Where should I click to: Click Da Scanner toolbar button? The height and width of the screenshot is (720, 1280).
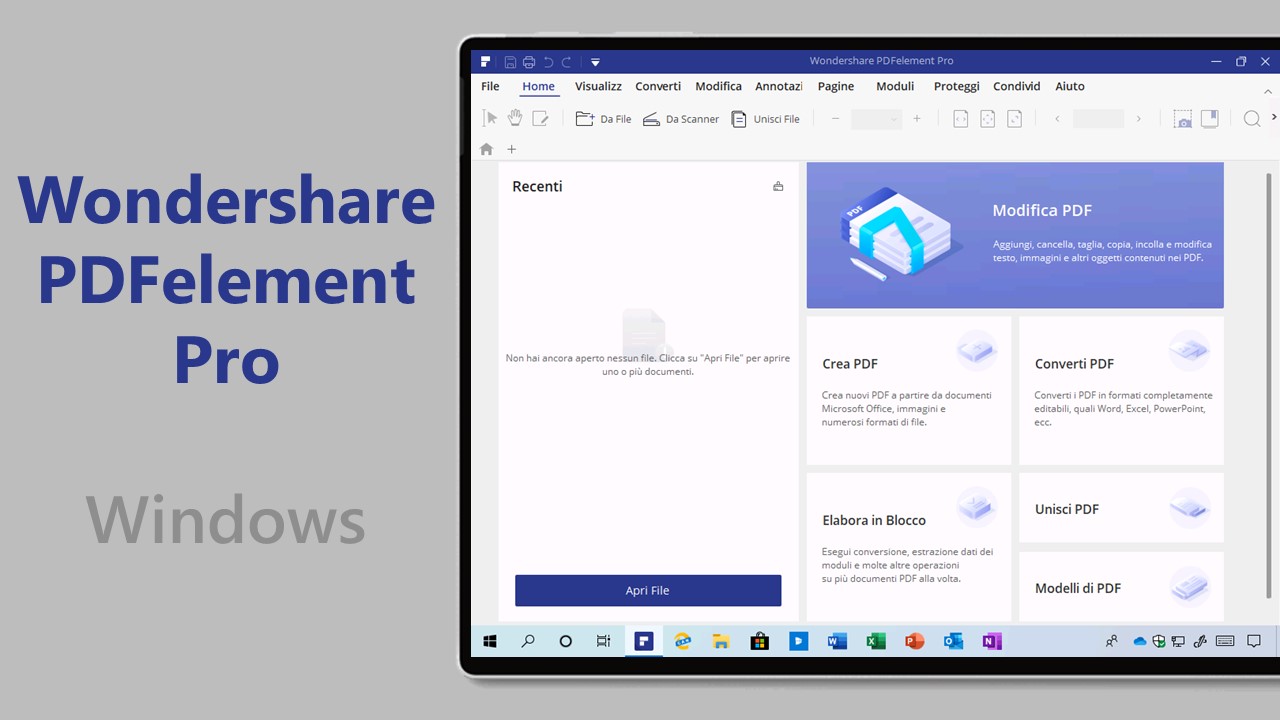tap(681, 119)
